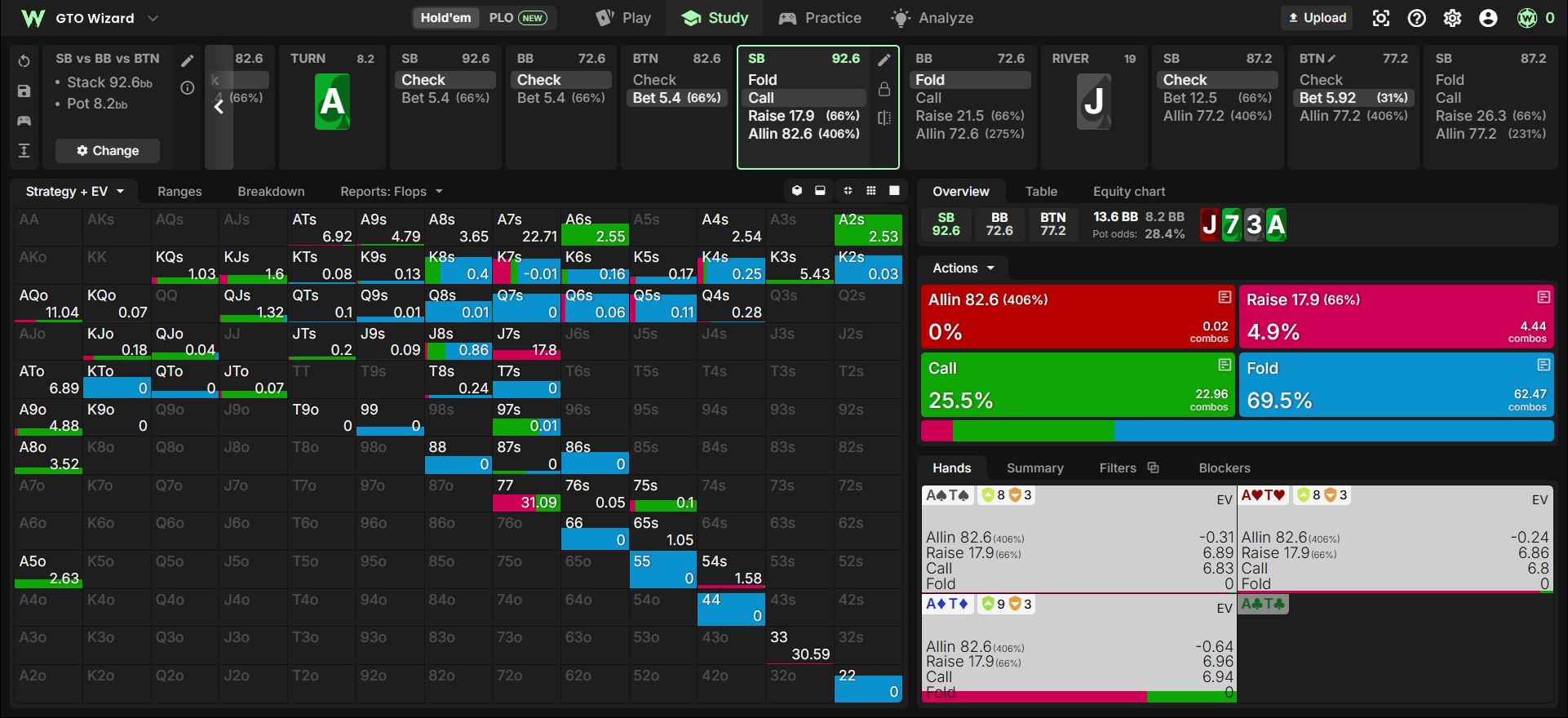The height and width of the screenshot is (718, 1568).
Task: Click the edit pencil on the selected SB node
Action: click(884, 60)
